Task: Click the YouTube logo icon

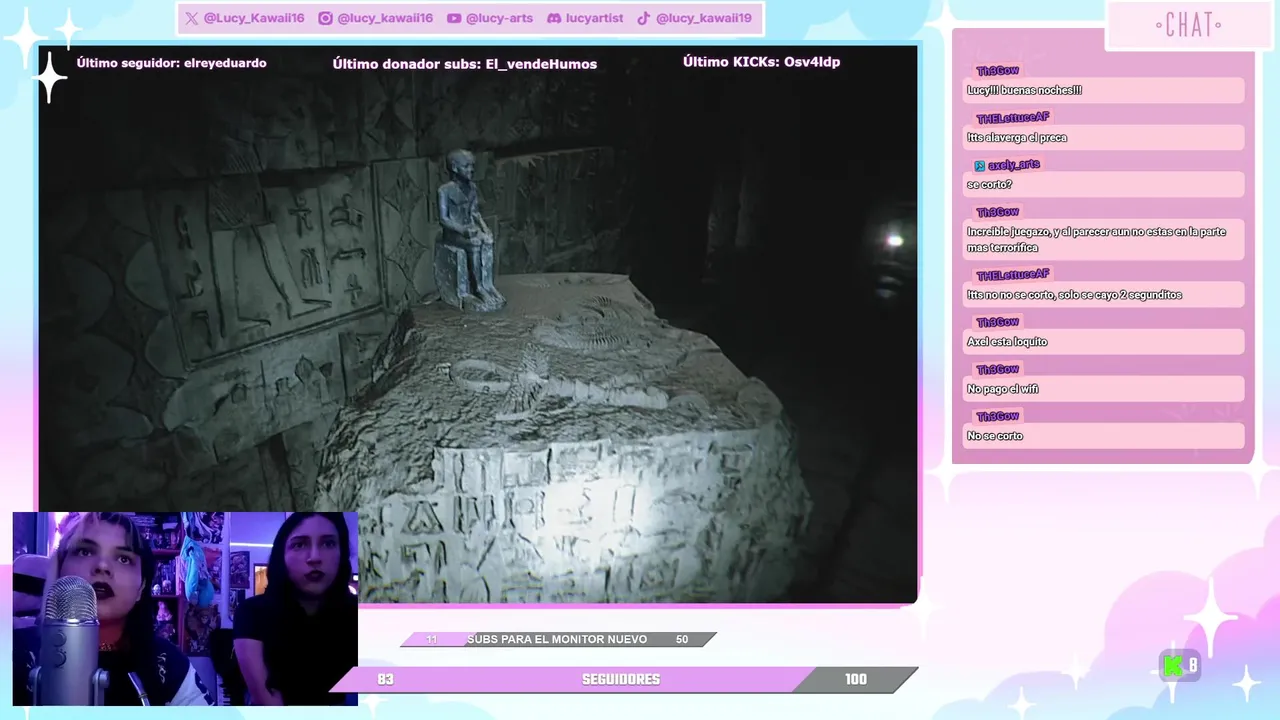Action: (x=454, y=18)
